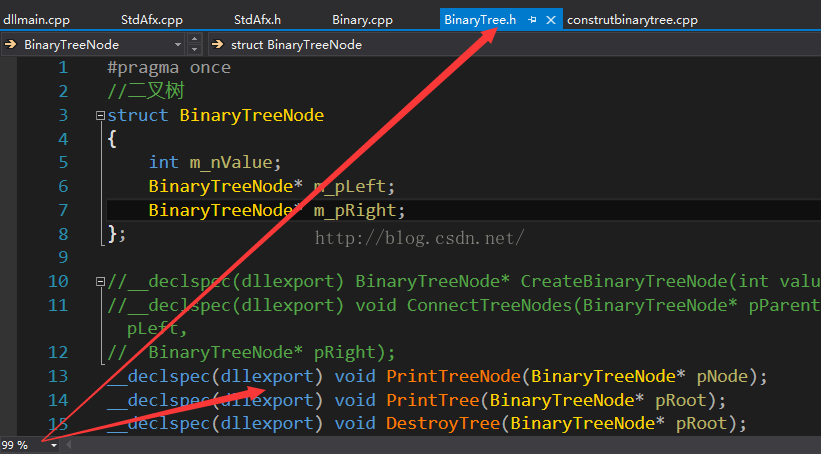Click line number 9 in the margin

63,257
